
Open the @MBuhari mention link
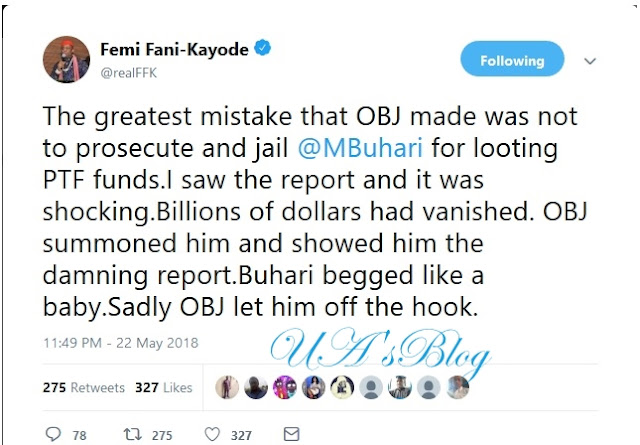(x=360, y=148)
